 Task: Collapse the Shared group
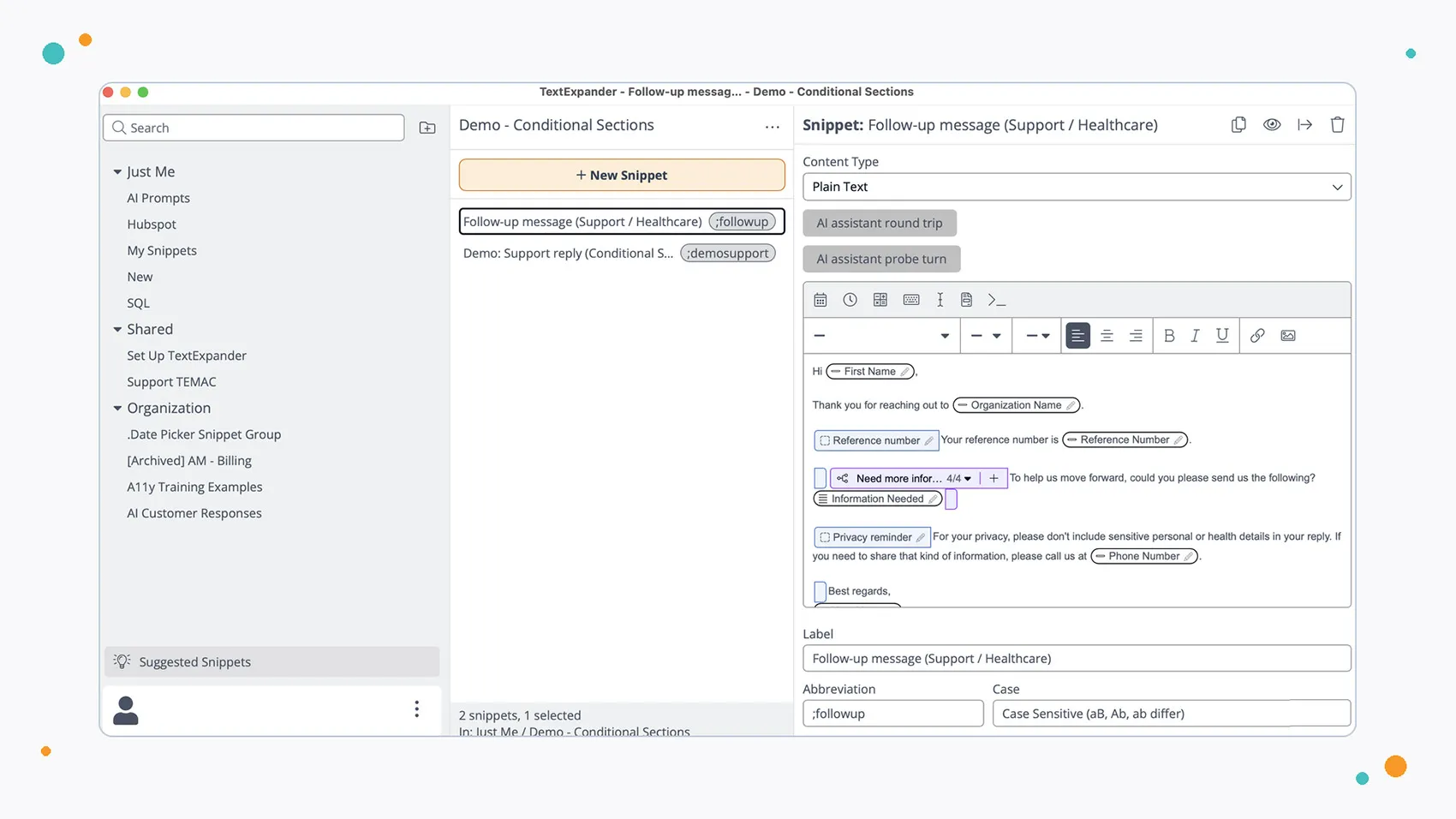[117, 330]
